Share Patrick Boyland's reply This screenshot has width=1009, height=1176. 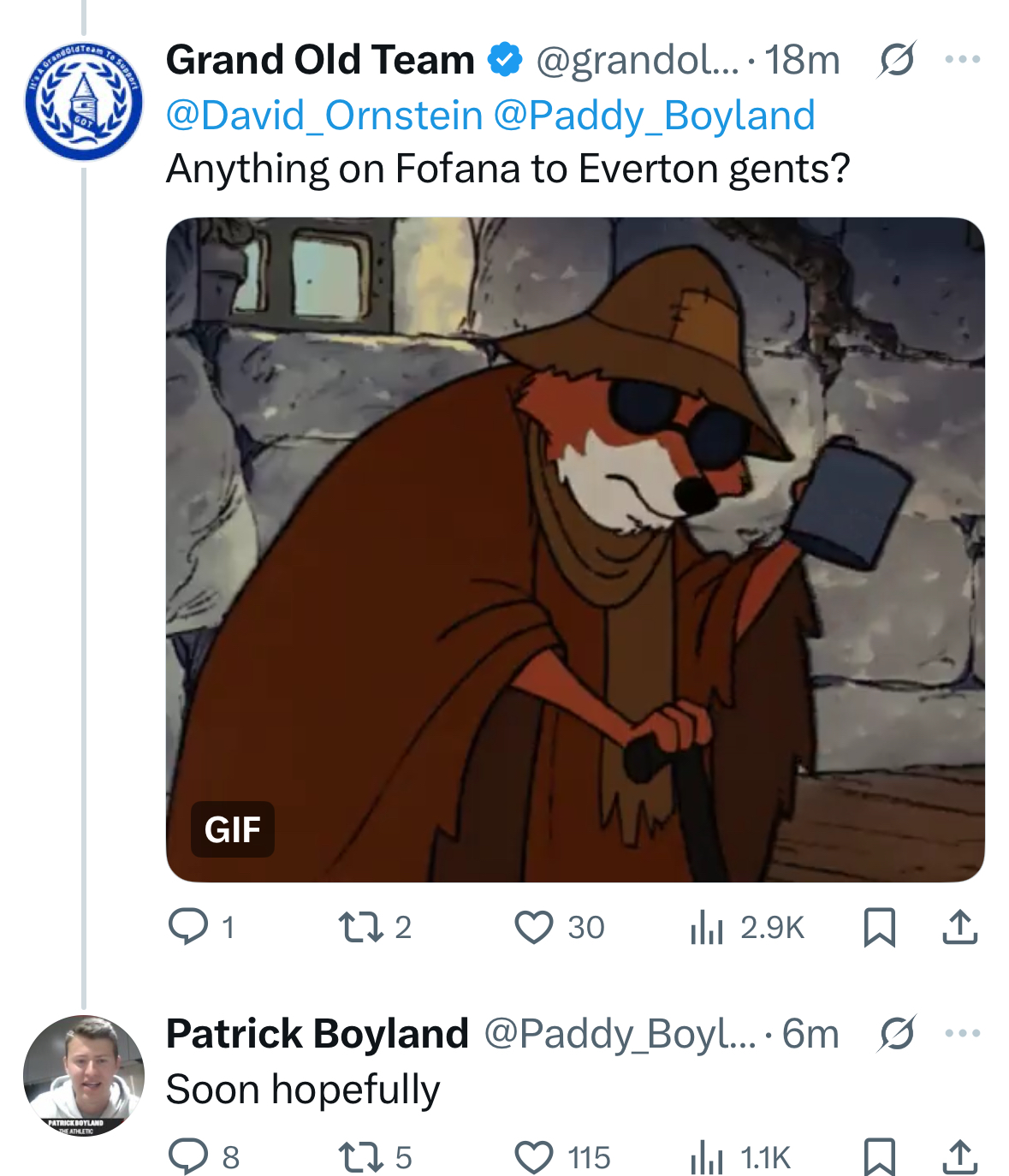pos(960,1157)
